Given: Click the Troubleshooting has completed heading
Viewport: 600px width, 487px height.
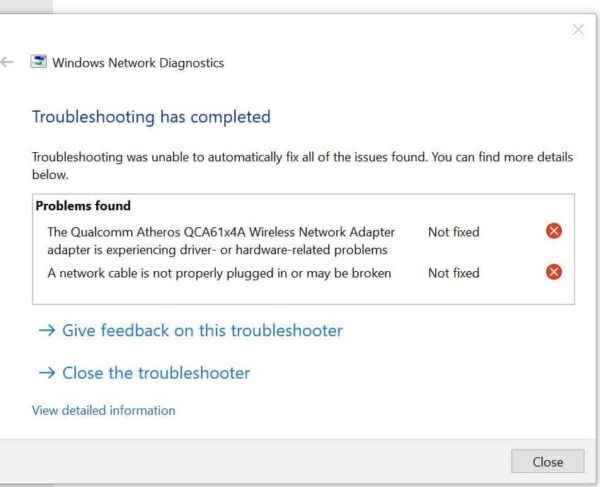Looking at the screenshot, I should (x=151, y=117).
